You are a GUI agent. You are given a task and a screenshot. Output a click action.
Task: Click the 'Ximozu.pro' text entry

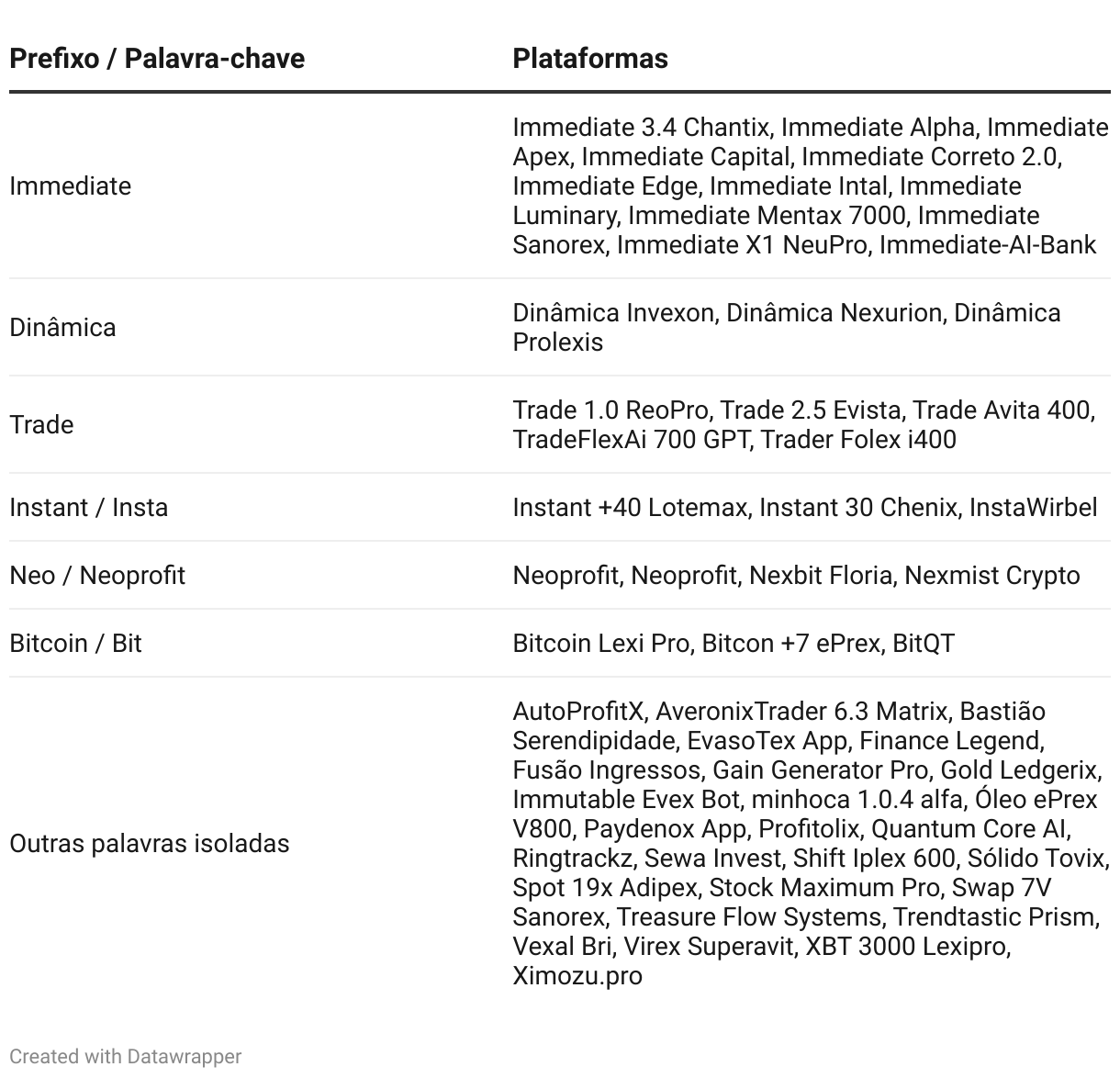click(x=577, y=976)
